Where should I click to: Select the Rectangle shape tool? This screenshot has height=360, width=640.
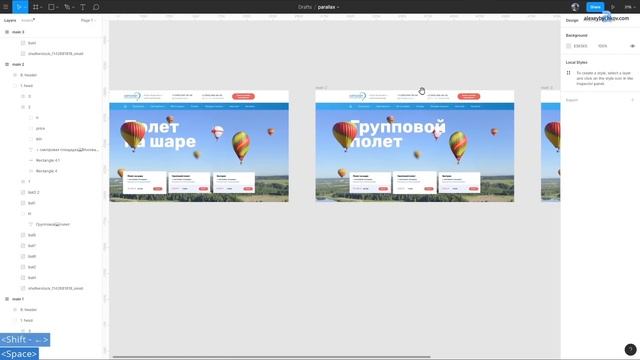pos(51,7)
